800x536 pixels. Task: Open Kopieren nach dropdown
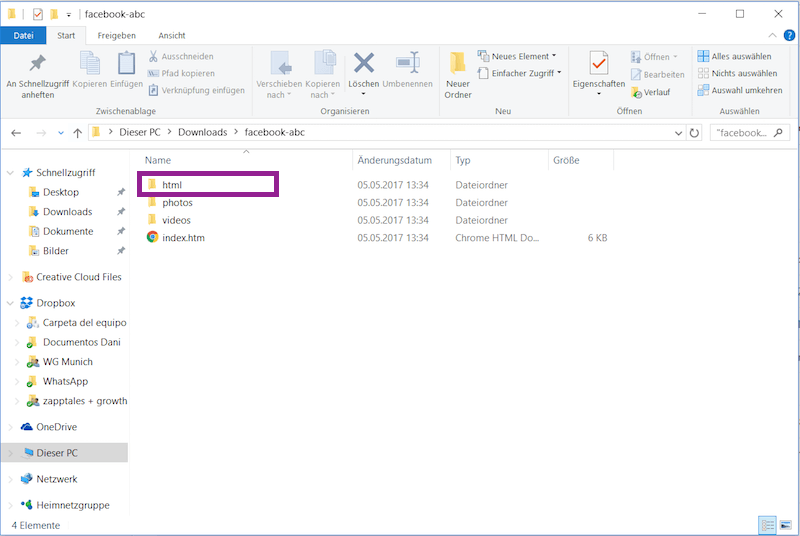coord(322,75)
